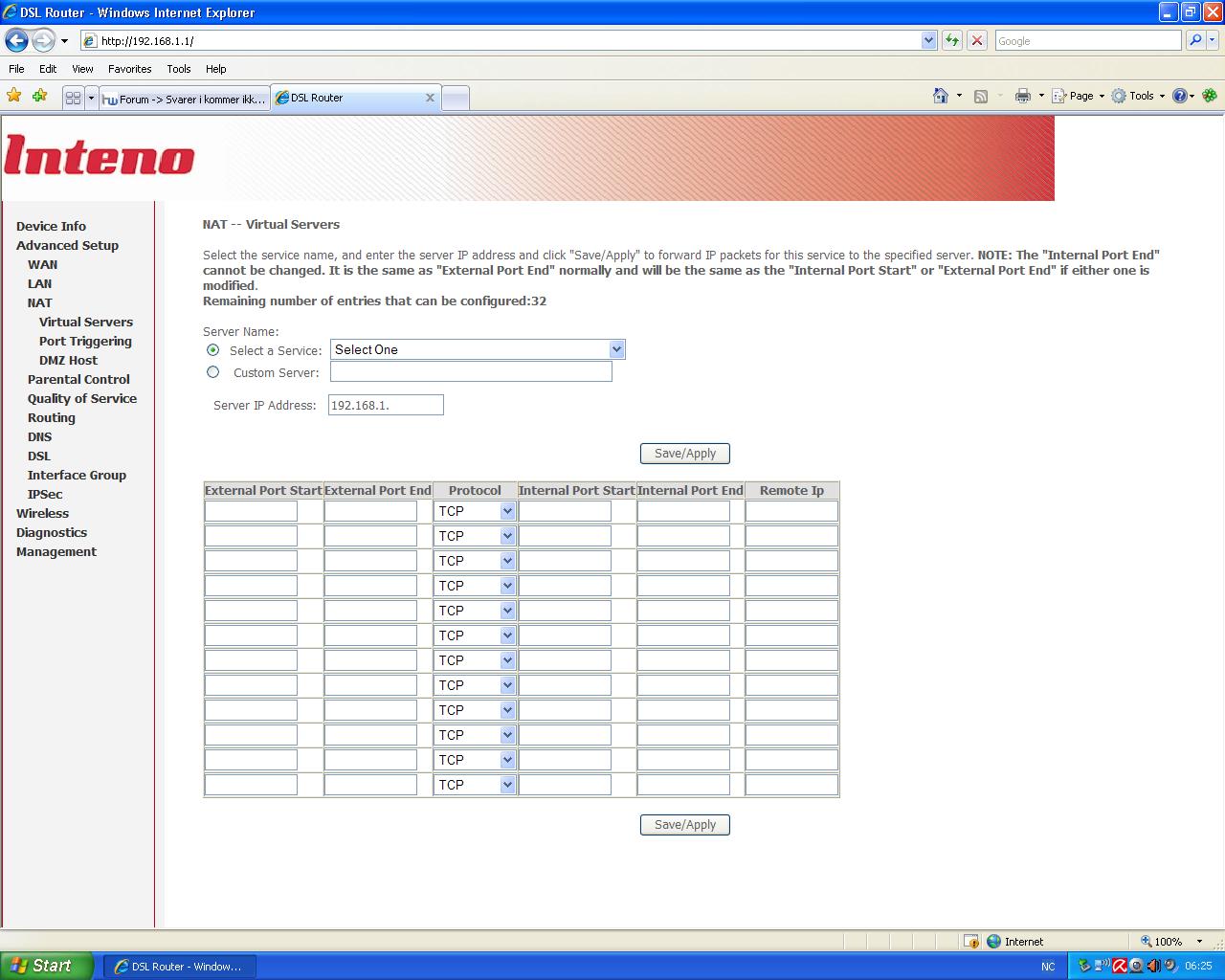Click the green extension icon at toolbar end
The image size is (1225, 980).
[1210, 96]
